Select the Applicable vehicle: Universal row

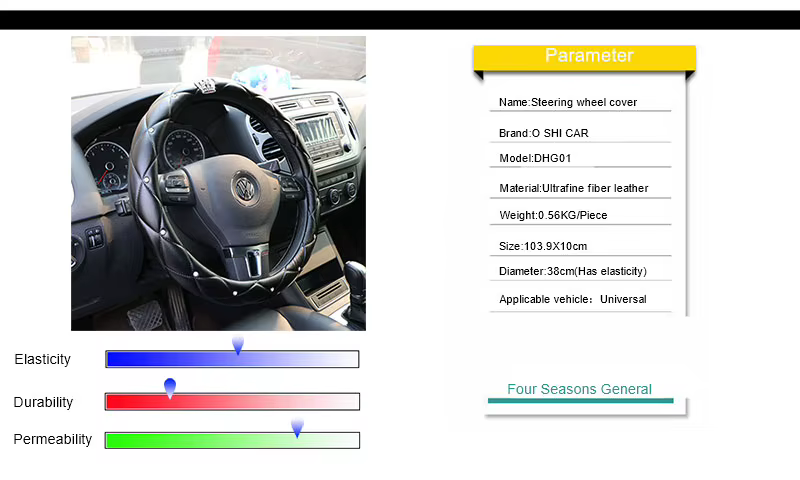pos(581,299)
